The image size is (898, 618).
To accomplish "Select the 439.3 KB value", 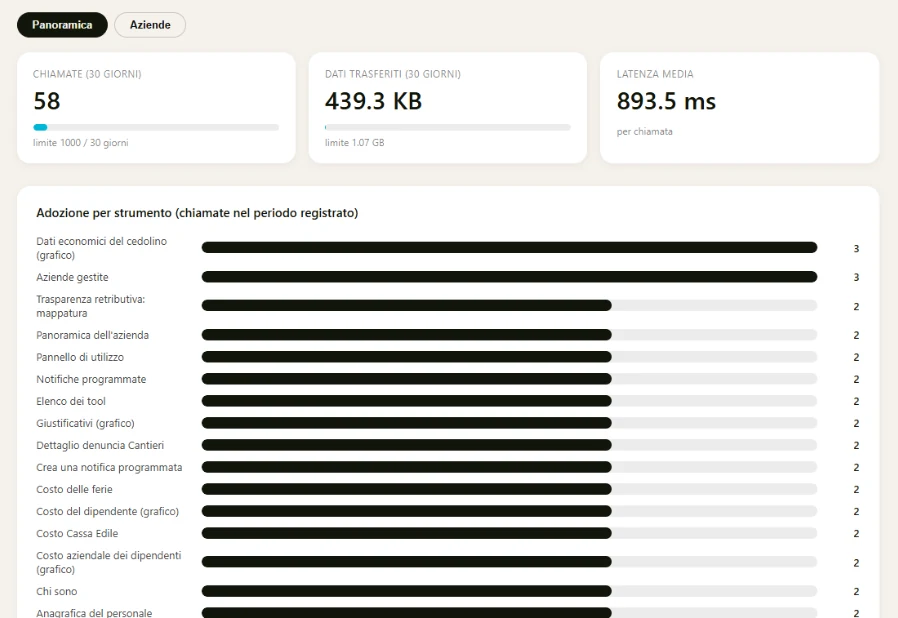I will pyautogui.click(x=373, y=101).
